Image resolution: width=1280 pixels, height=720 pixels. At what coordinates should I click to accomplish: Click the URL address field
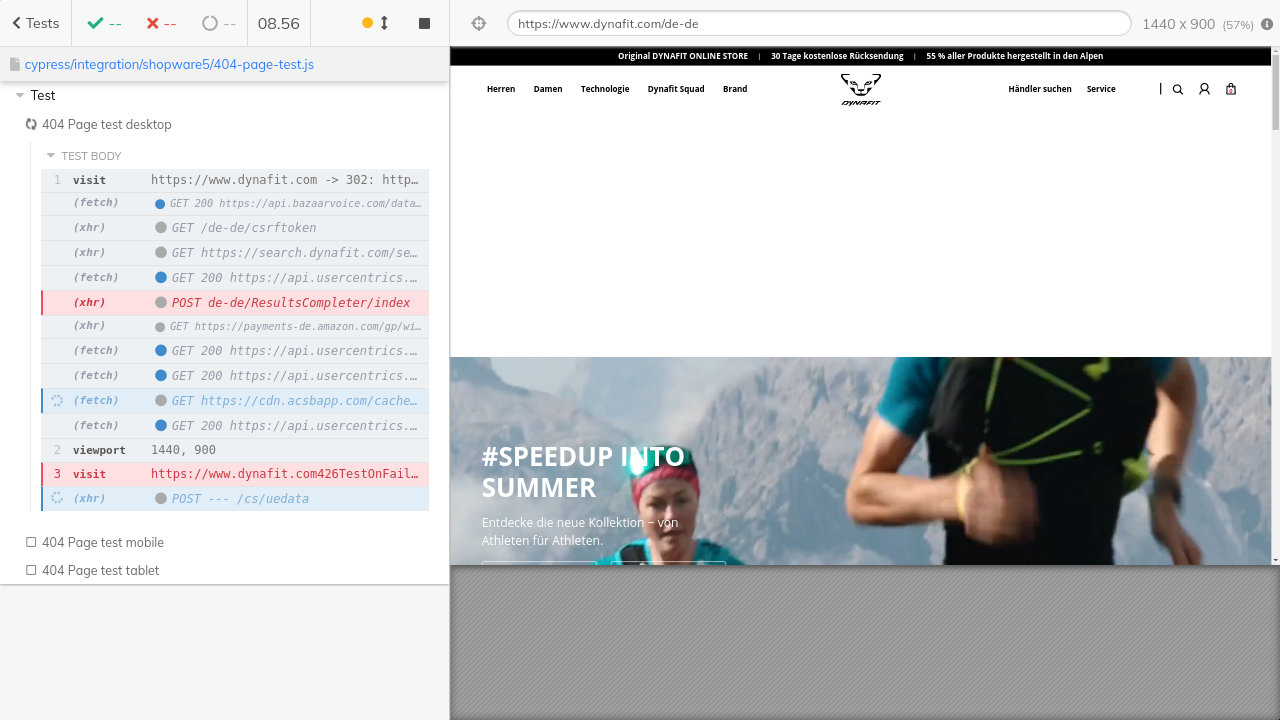(818, 23)
